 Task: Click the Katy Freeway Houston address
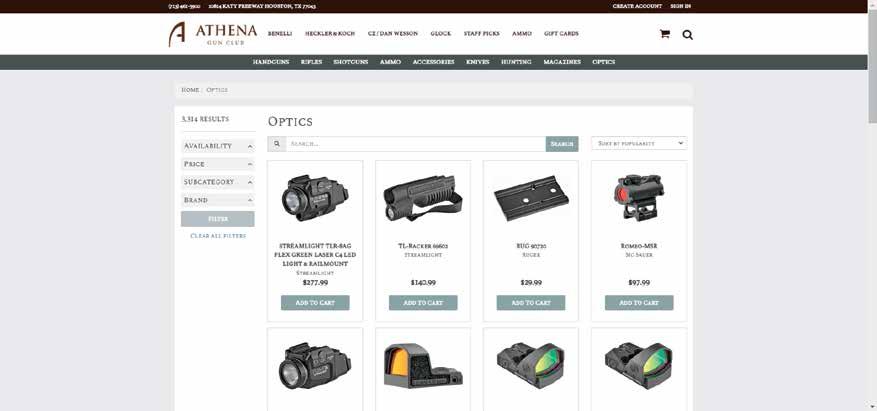(262, 6)
